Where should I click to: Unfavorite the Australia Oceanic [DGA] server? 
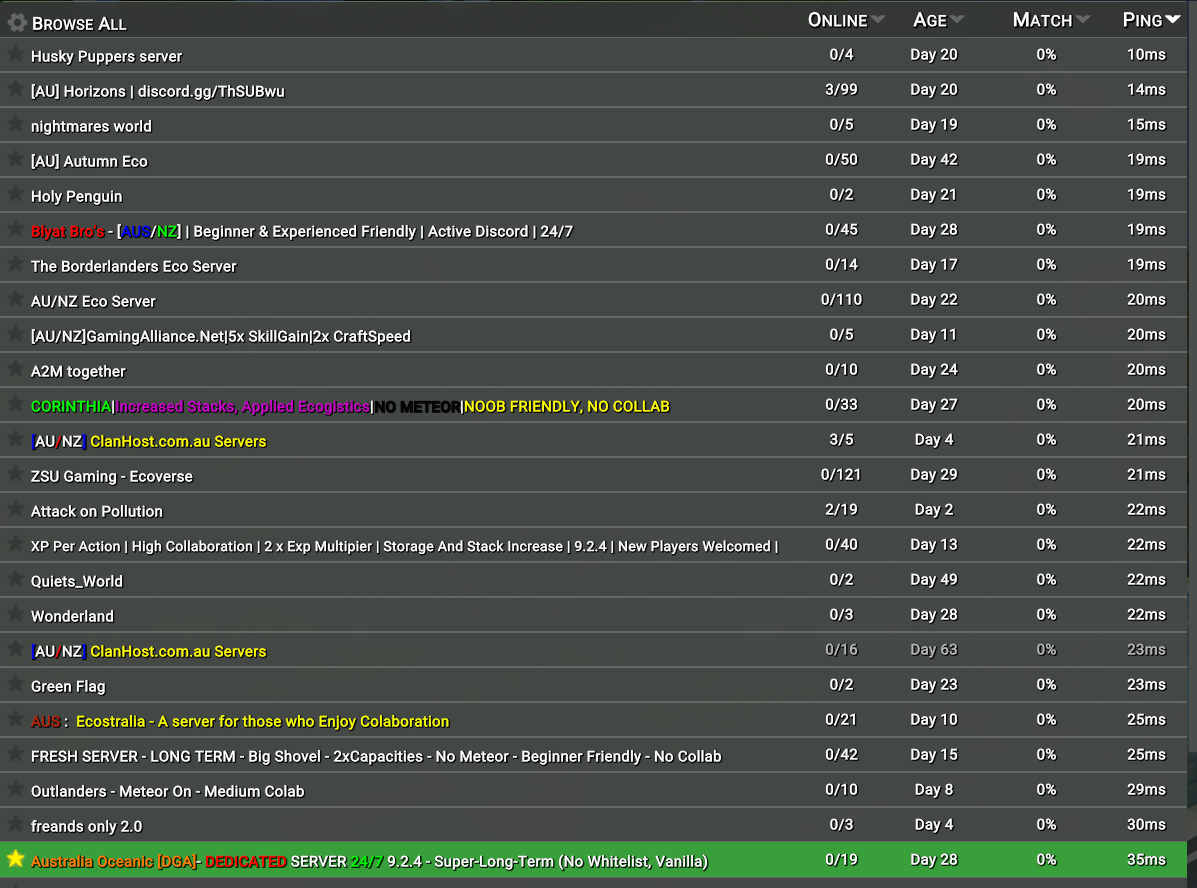click(14, 860)
